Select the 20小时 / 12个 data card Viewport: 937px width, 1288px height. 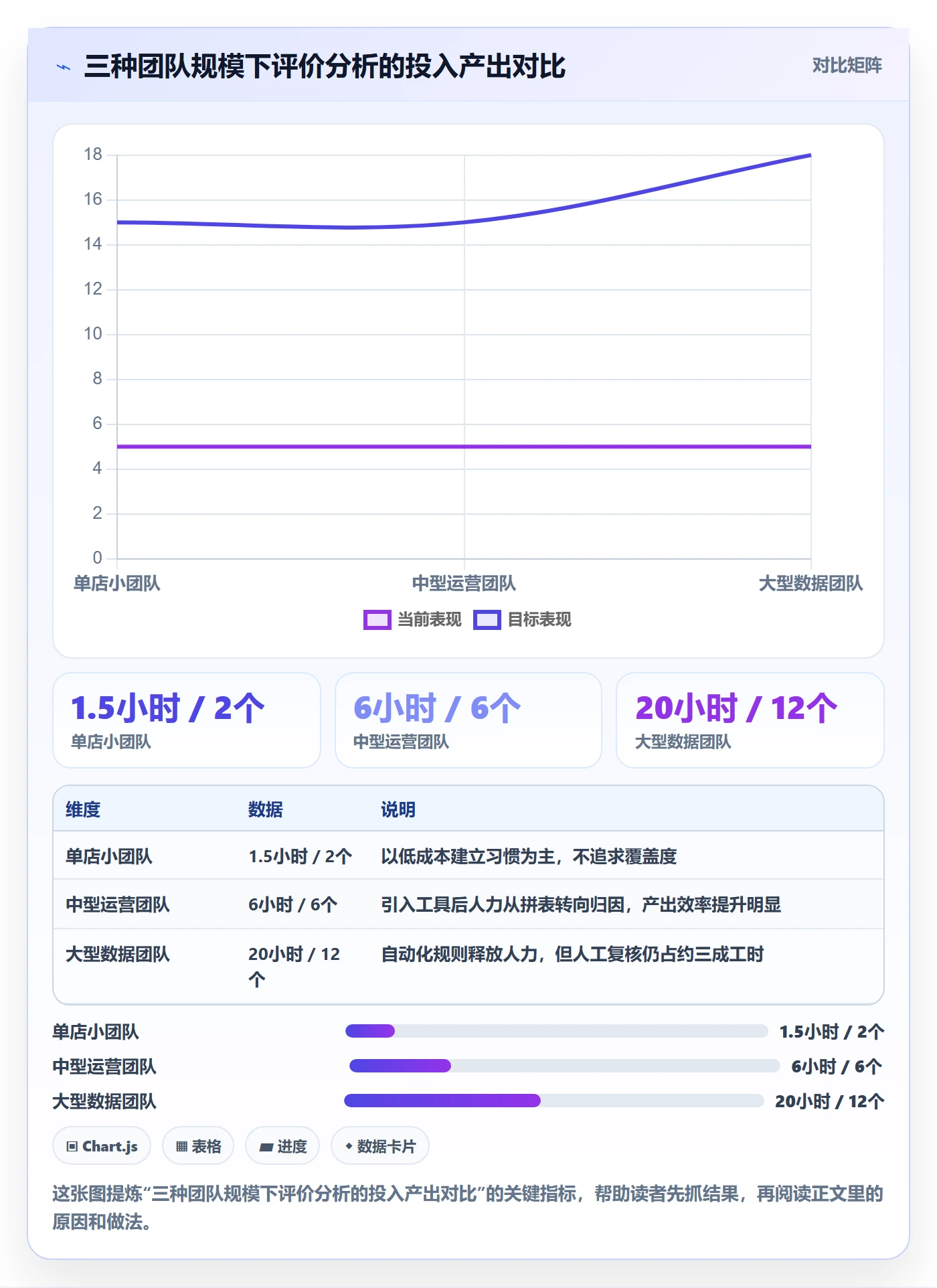750,720
